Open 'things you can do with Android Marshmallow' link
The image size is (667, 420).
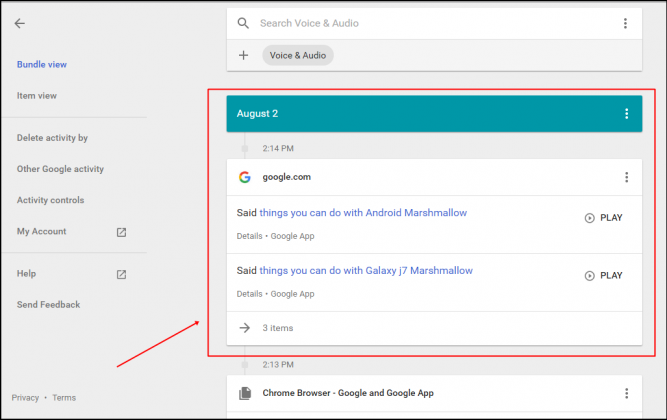[363, 213]
